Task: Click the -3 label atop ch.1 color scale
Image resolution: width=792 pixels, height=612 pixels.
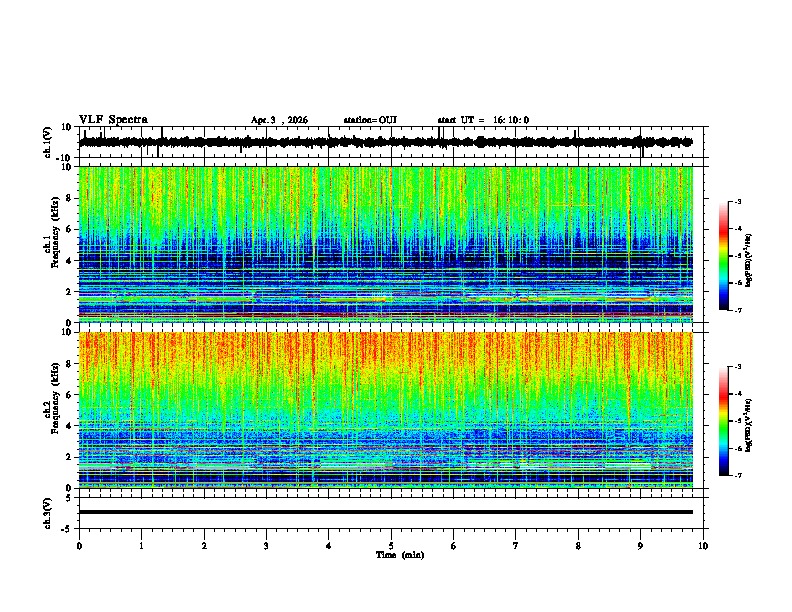Action: pyautogui.click(x=737, y=202)
